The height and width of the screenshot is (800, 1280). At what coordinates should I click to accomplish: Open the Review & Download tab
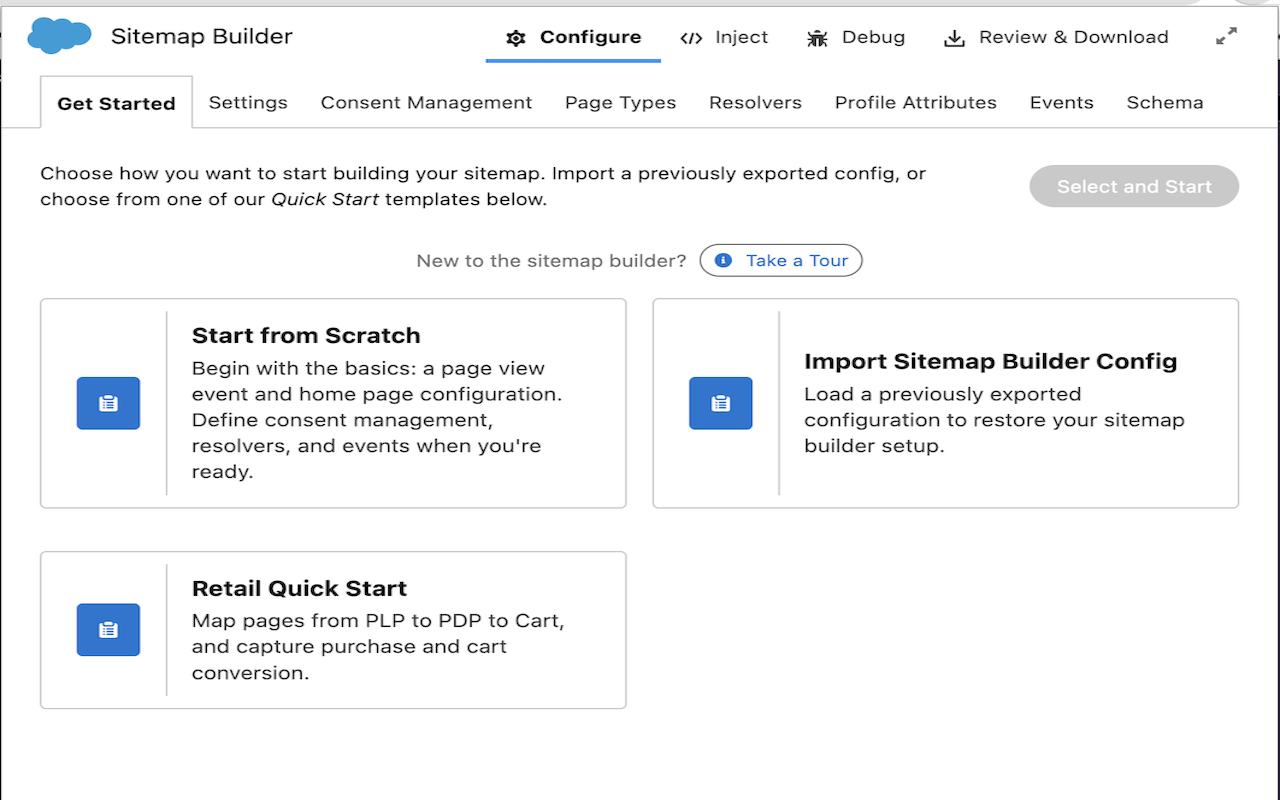coord(1057,37)
